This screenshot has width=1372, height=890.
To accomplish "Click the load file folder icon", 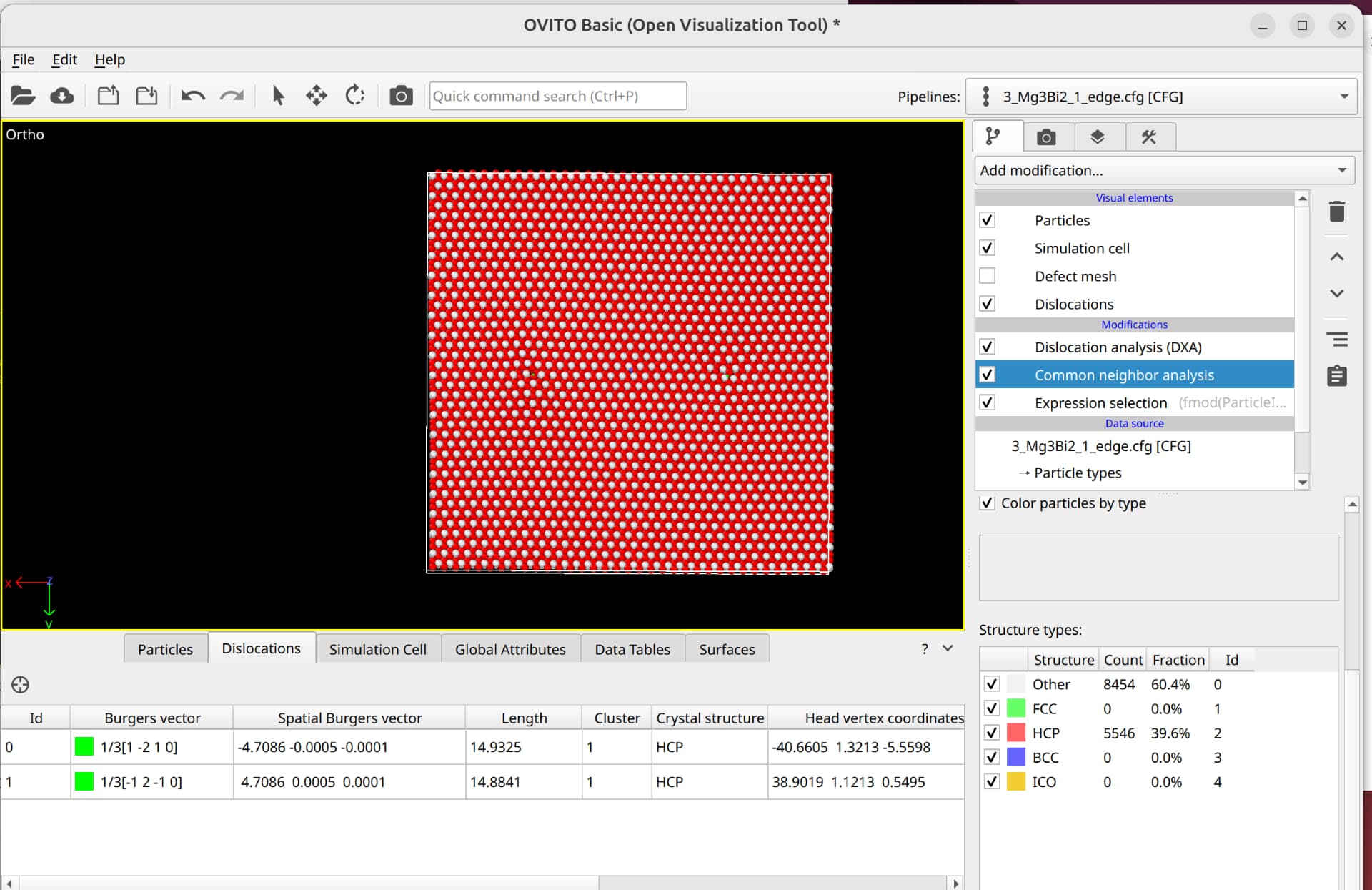I will click(23, 96).
